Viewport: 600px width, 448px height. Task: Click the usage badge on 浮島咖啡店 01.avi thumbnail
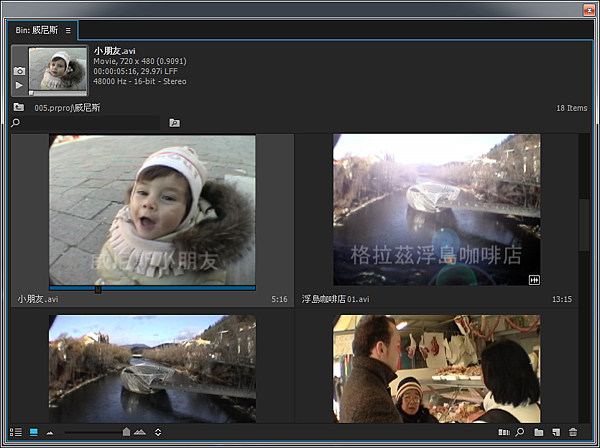pos(534,280)
